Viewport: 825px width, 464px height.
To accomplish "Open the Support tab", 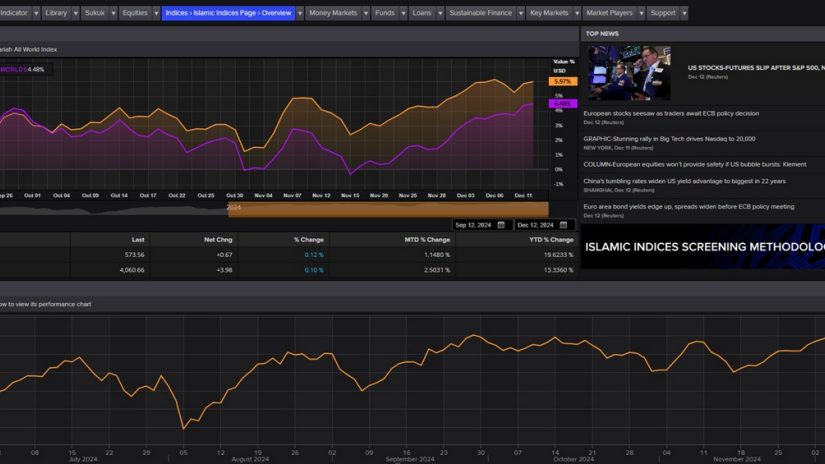I will coord(663,13).
